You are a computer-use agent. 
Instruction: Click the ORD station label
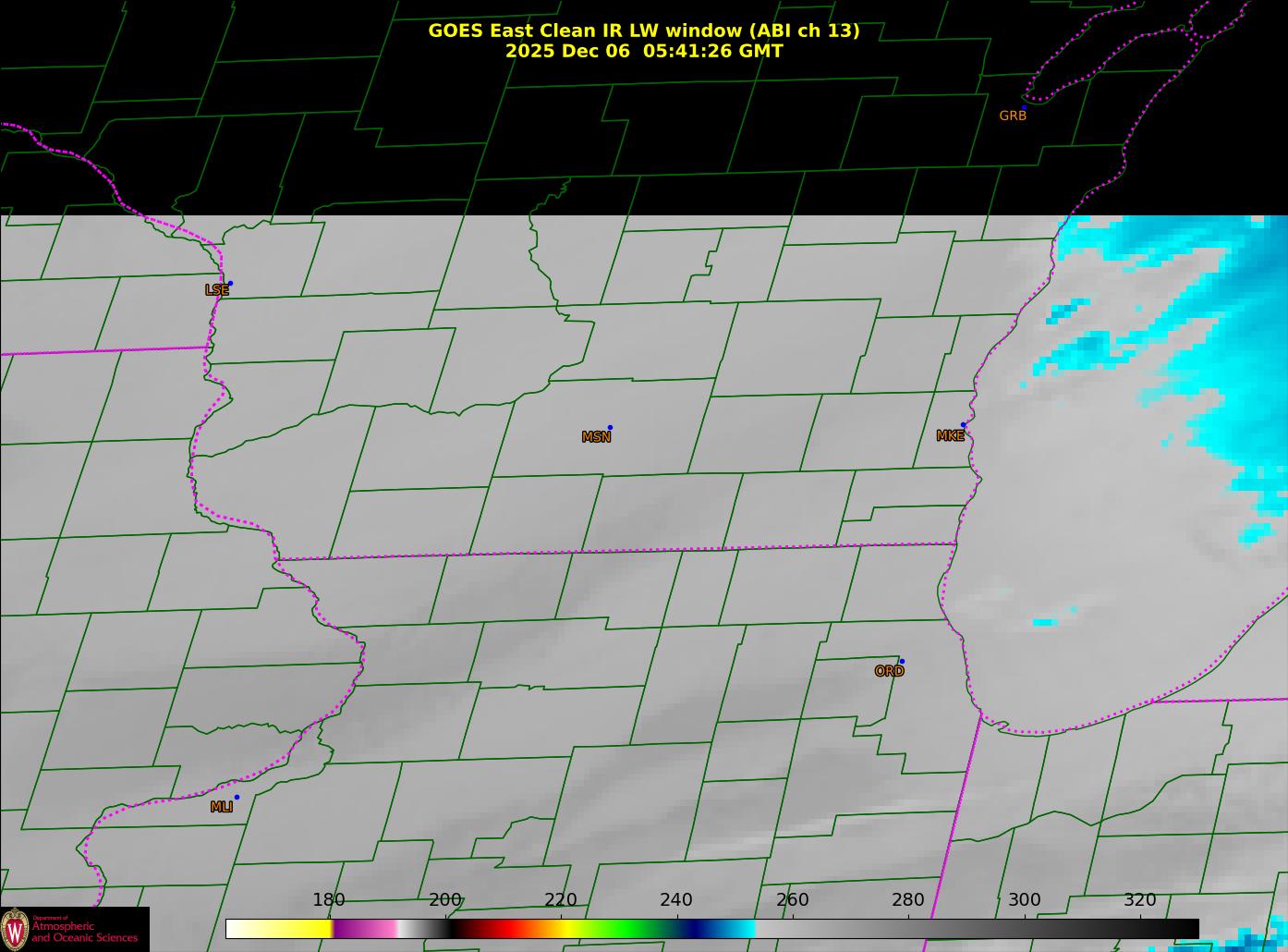[889, 672]
